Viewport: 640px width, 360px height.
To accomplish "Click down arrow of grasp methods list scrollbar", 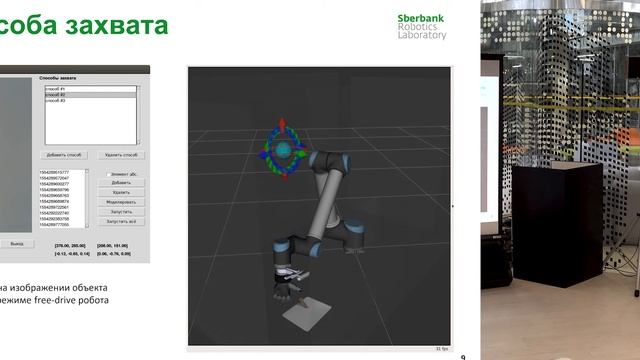I will click(138, 142).
